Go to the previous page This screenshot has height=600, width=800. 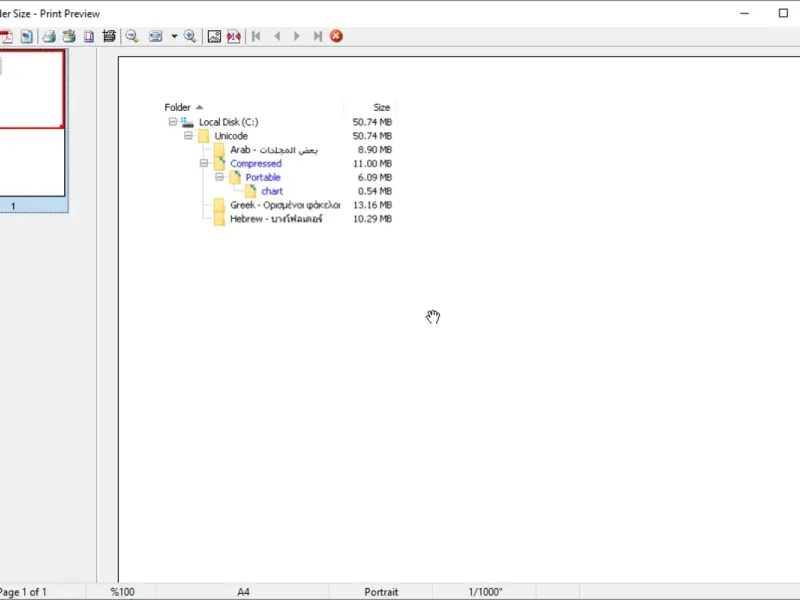(x=277, y=36)
